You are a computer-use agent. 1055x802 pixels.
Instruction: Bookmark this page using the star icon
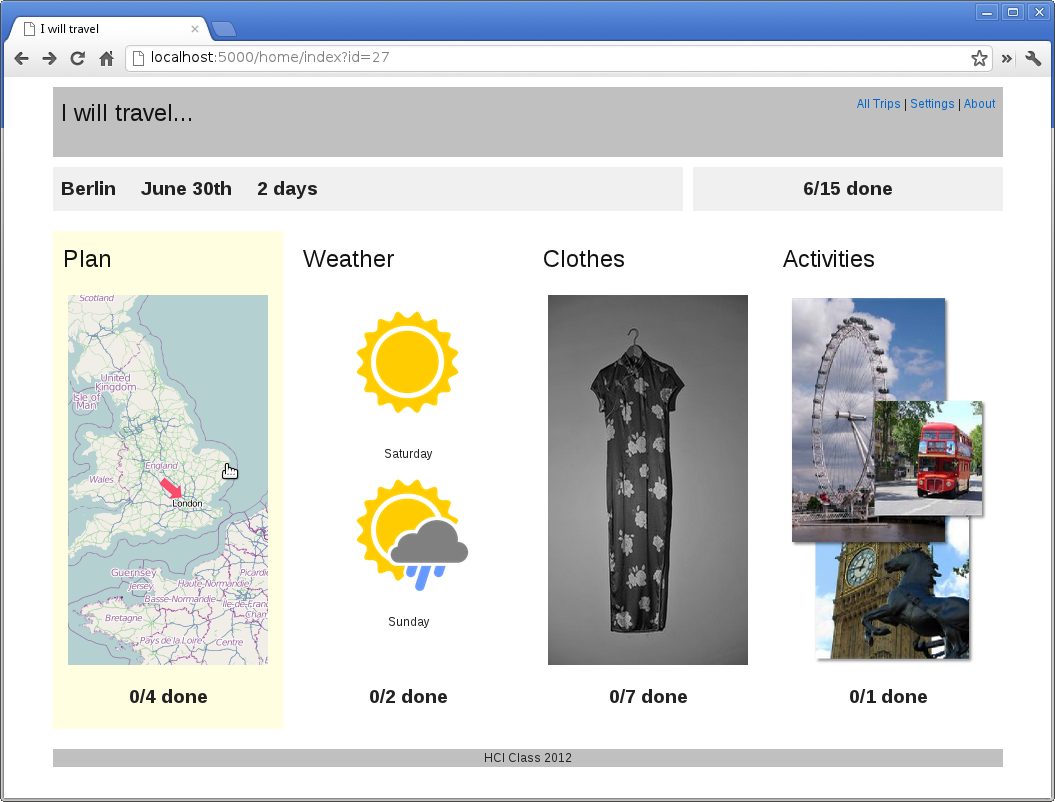click(x=979, y=58)
